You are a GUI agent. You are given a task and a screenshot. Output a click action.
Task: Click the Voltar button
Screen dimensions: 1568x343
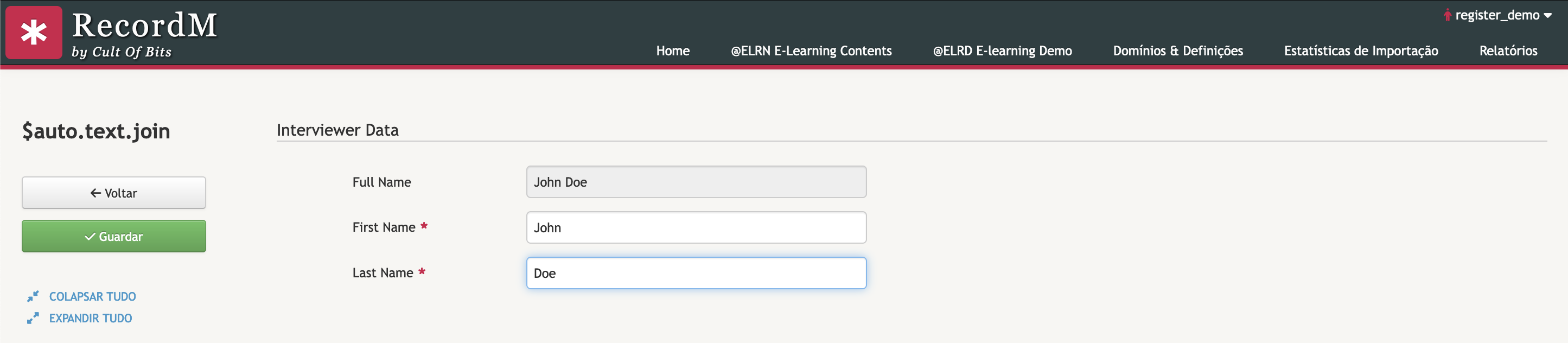(114, 193)
